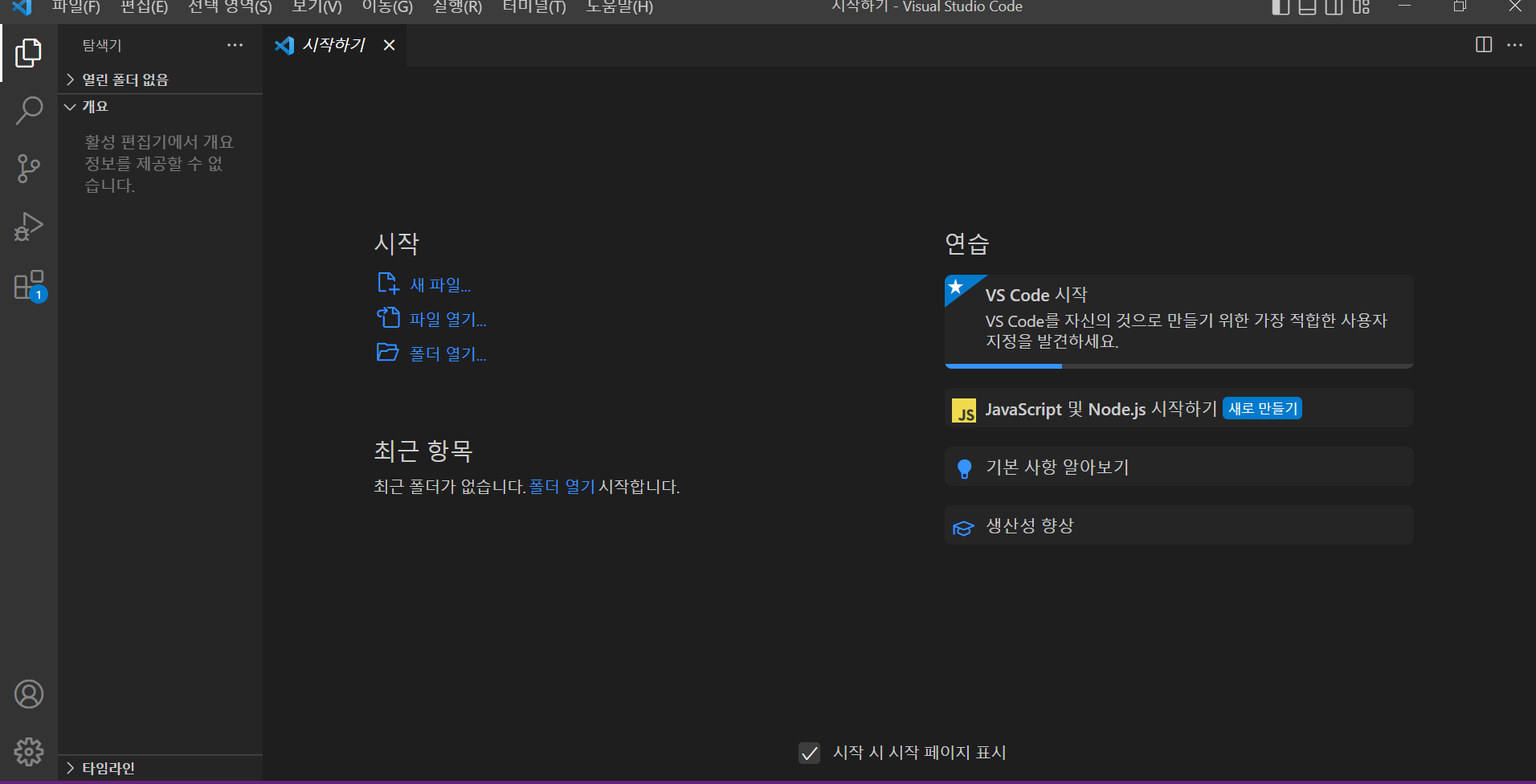The image size is (1536, 784).
Task: Click the star icon on VS Code 시작 card
Action: (956, 287)
